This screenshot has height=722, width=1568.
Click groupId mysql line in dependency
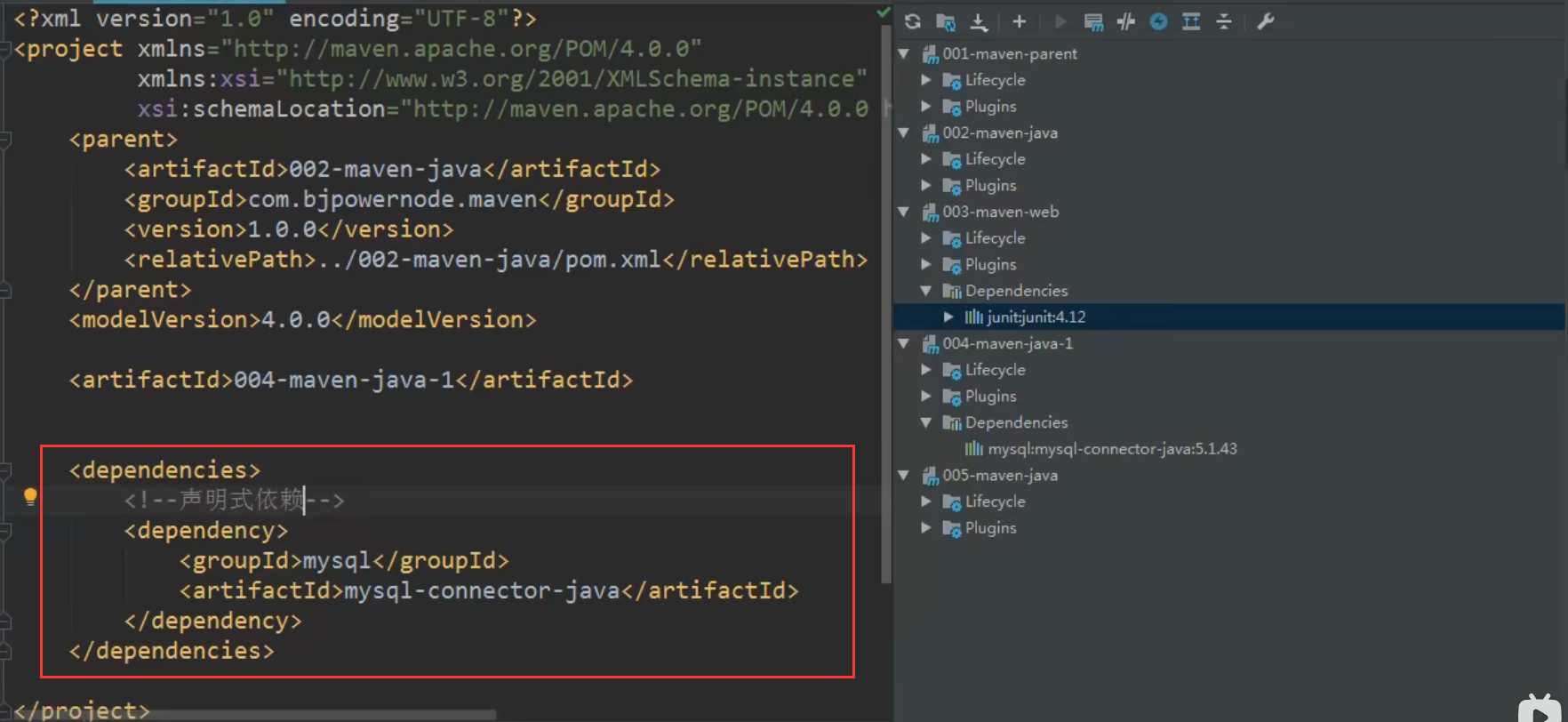pyautogui.click(x=344, y=561)
